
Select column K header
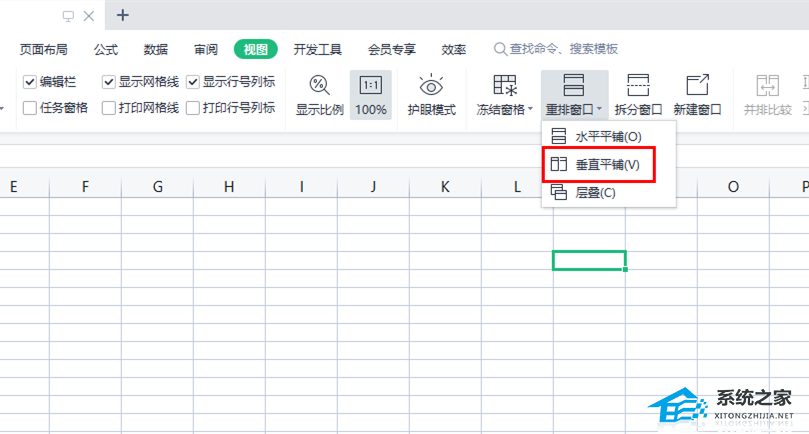(445, 186)
